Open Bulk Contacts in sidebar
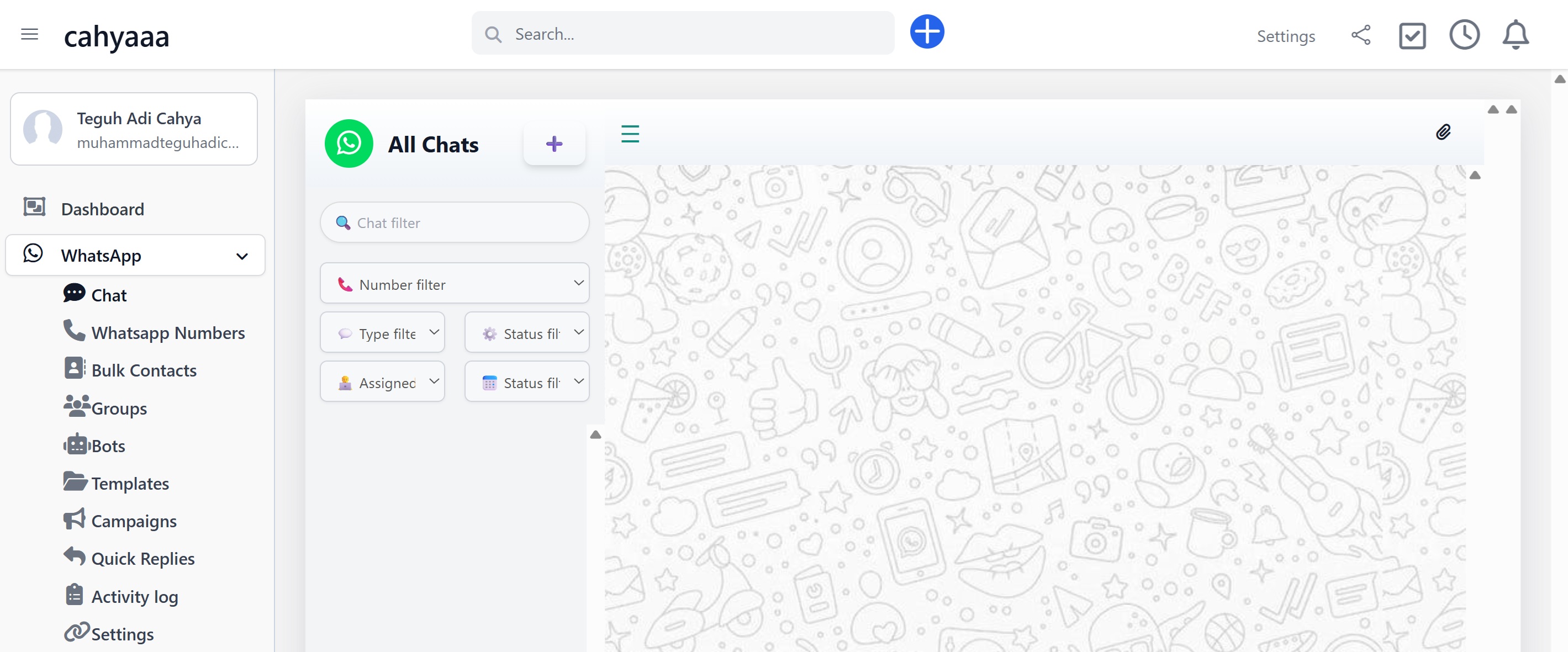Screen dimensions: 1568x652 coord(144,370)
